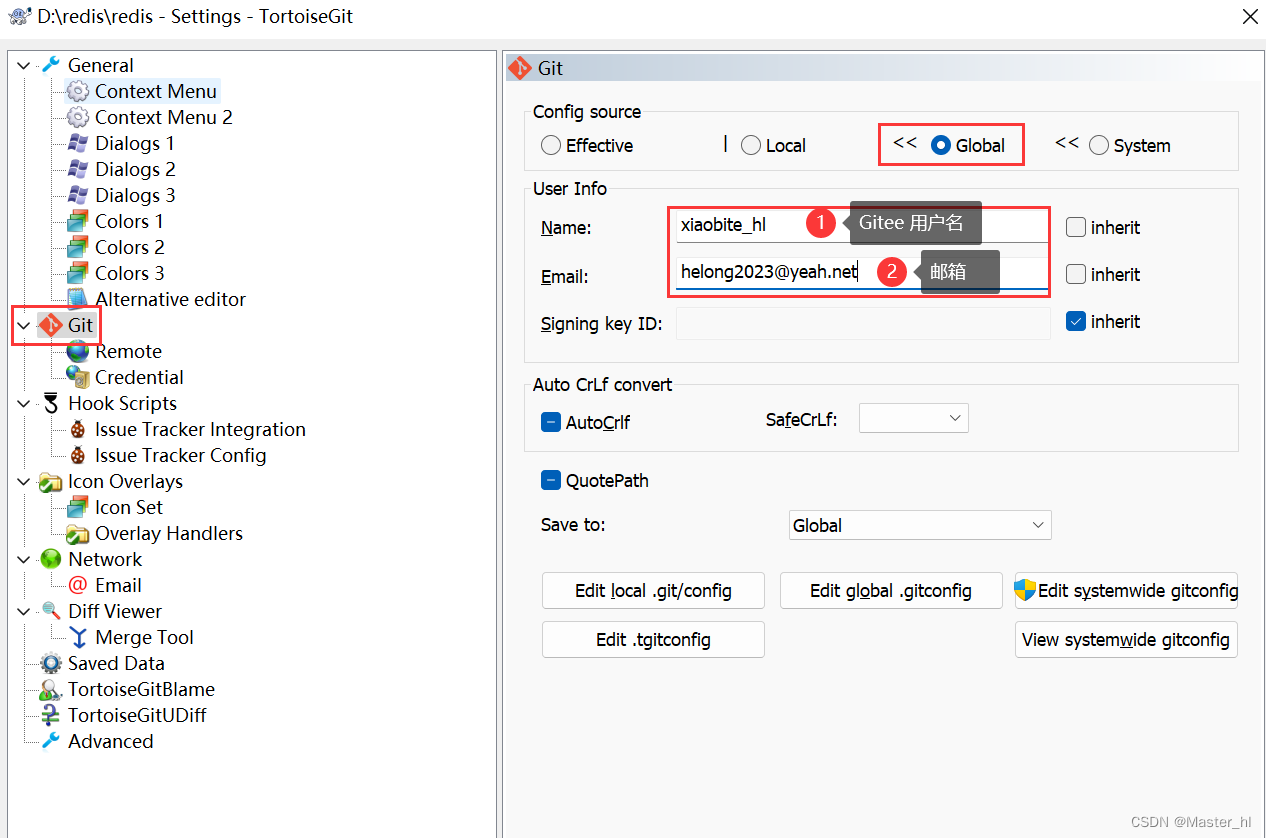Open the Saved Data settings page
The width and height of the screenshot is (1266, 838).
click(x=116, y=663)
